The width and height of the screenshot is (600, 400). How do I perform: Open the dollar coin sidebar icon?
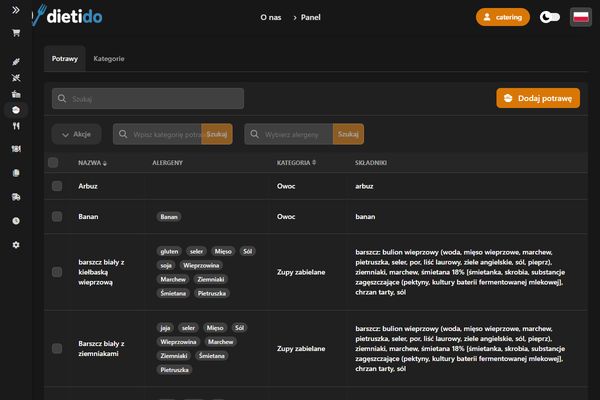tap(16, 221)
